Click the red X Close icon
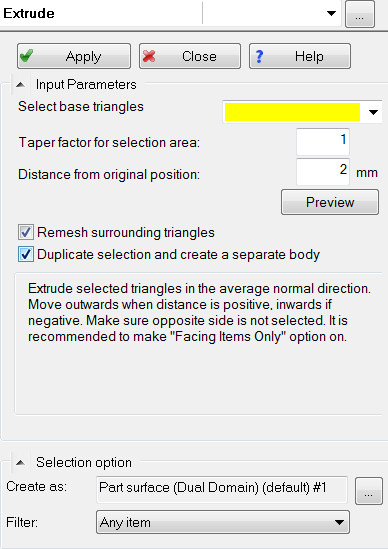 coord(149,56)
